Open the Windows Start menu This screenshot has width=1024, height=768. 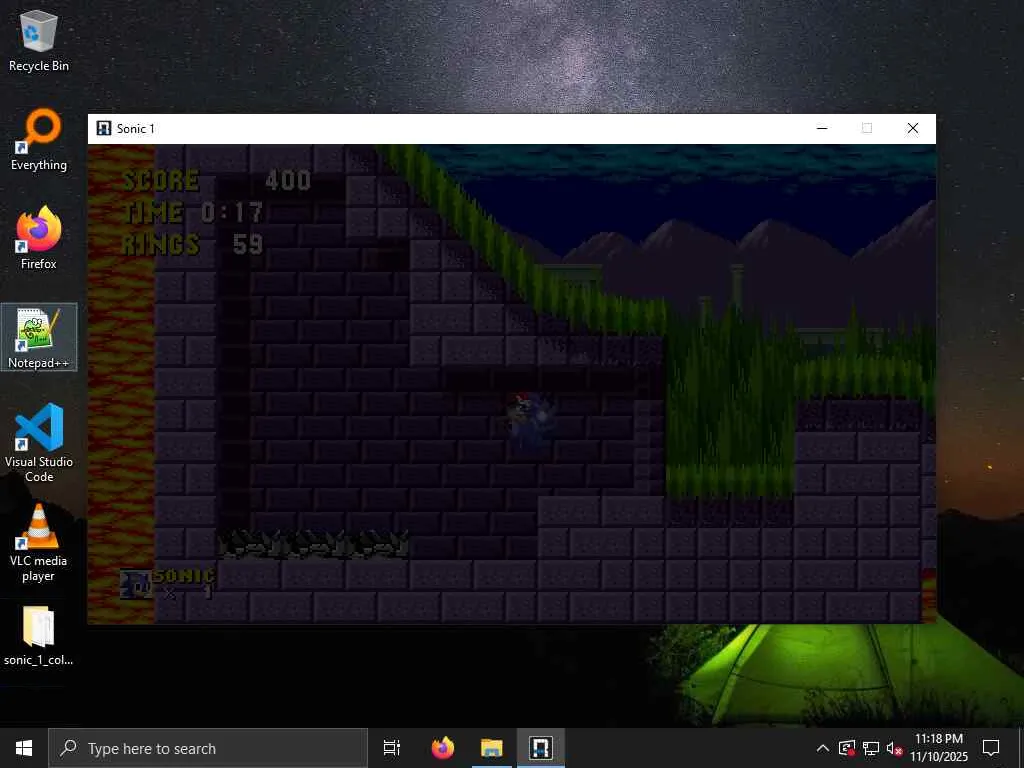[x=24, y=748]
